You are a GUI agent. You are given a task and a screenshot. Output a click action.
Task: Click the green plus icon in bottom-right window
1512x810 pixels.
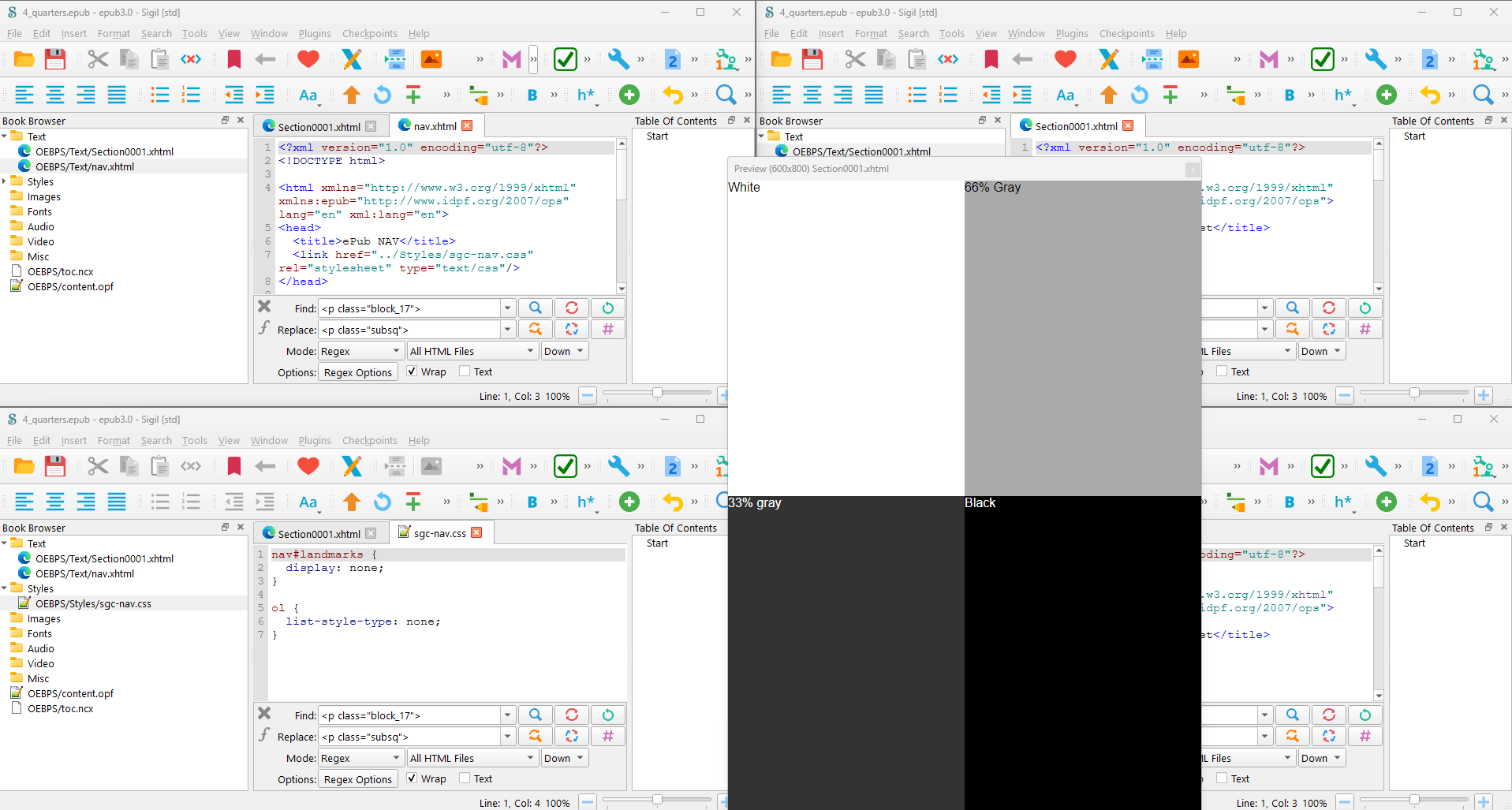(x=1387, y=502)
